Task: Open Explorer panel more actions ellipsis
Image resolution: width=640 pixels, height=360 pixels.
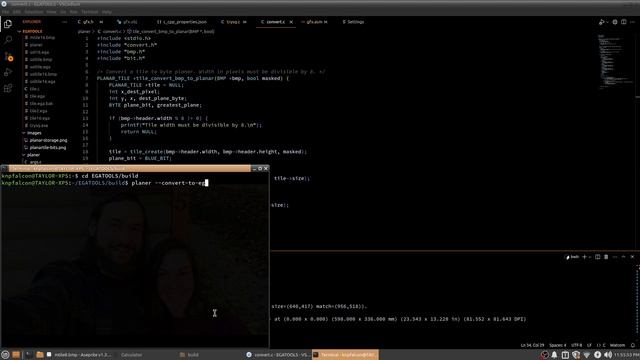Action: [64, 22]
